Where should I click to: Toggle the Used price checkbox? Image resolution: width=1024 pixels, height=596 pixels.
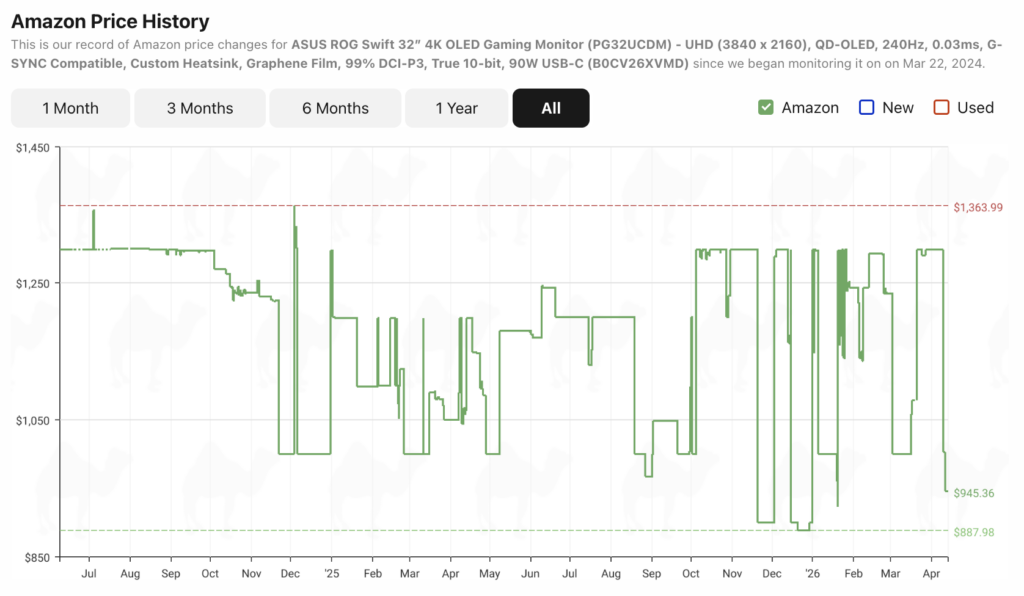(941, 108)
